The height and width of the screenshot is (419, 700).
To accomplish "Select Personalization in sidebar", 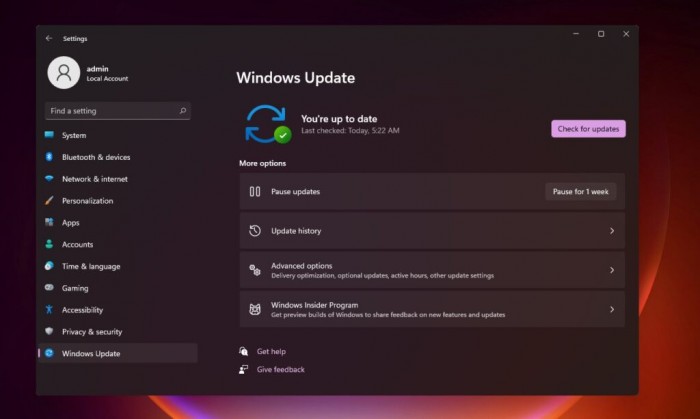I will pos(118,201).
